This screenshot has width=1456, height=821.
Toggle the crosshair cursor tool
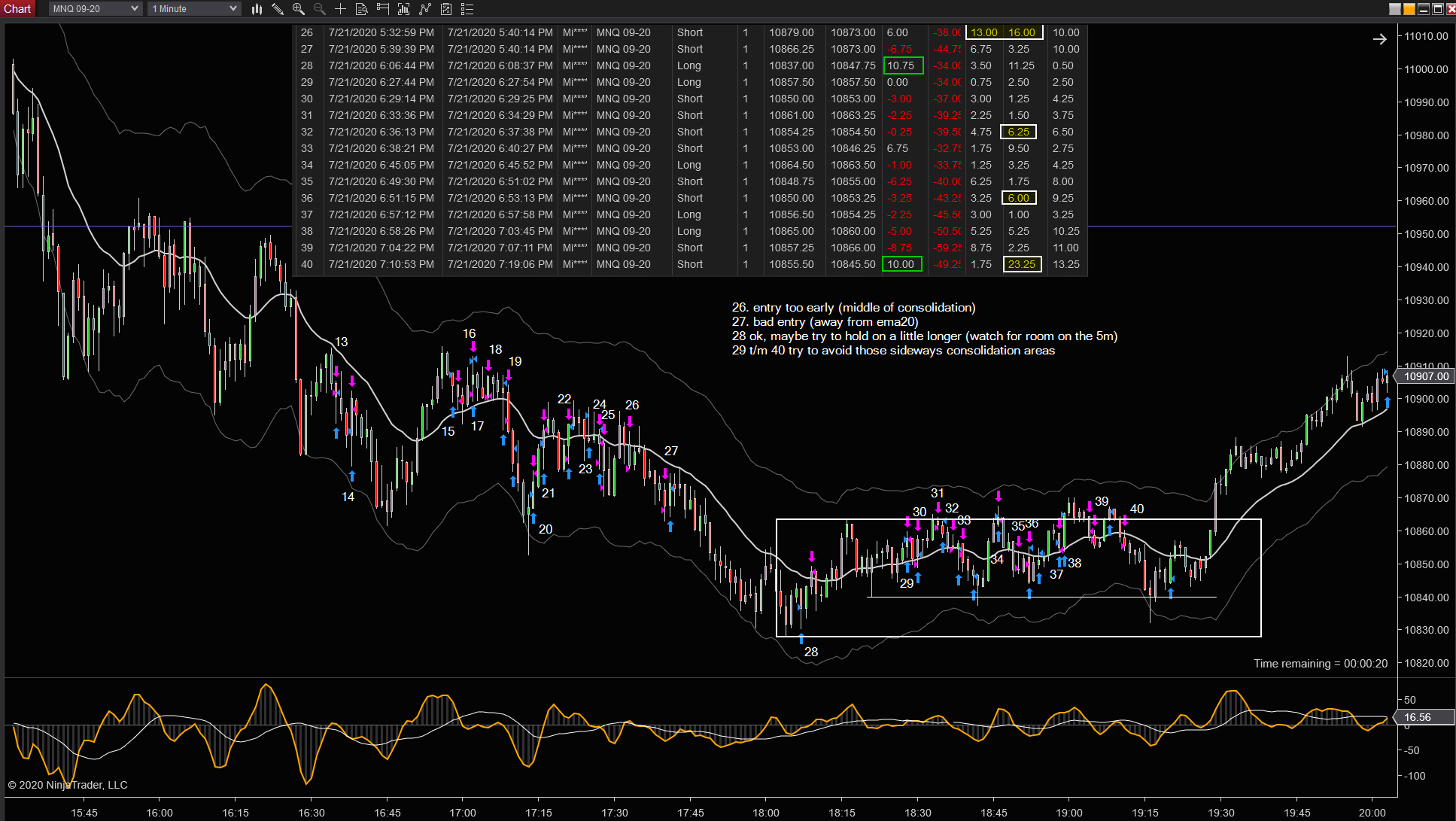click(x=341, y=9)
